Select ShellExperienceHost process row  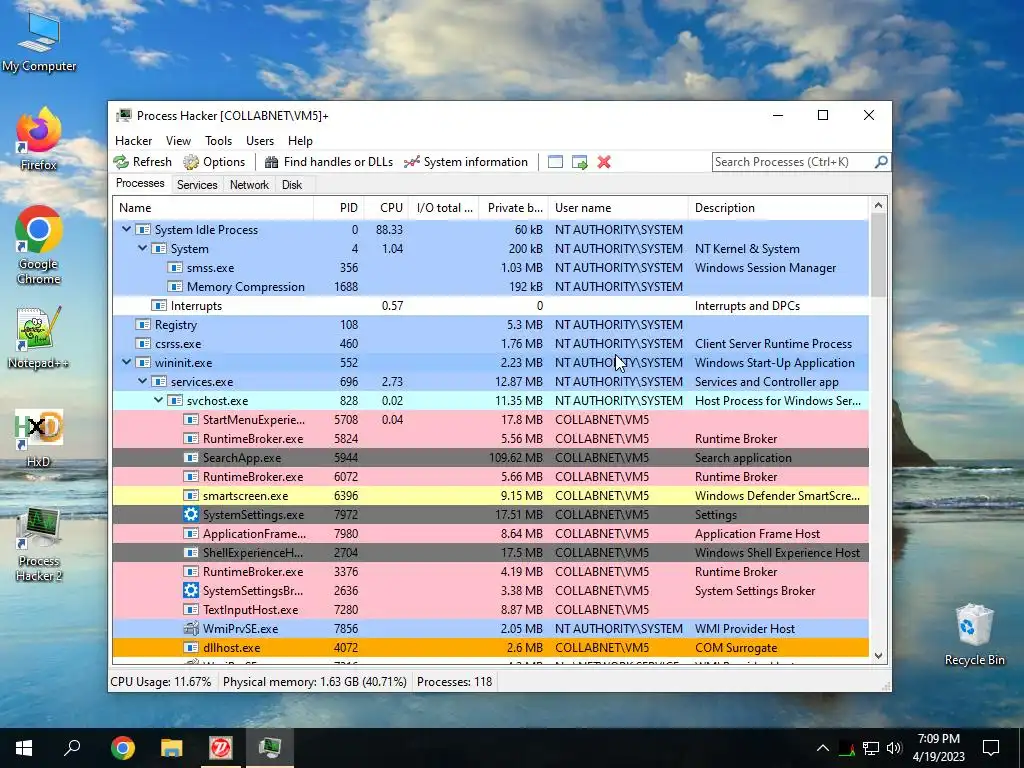pos(490,552)
